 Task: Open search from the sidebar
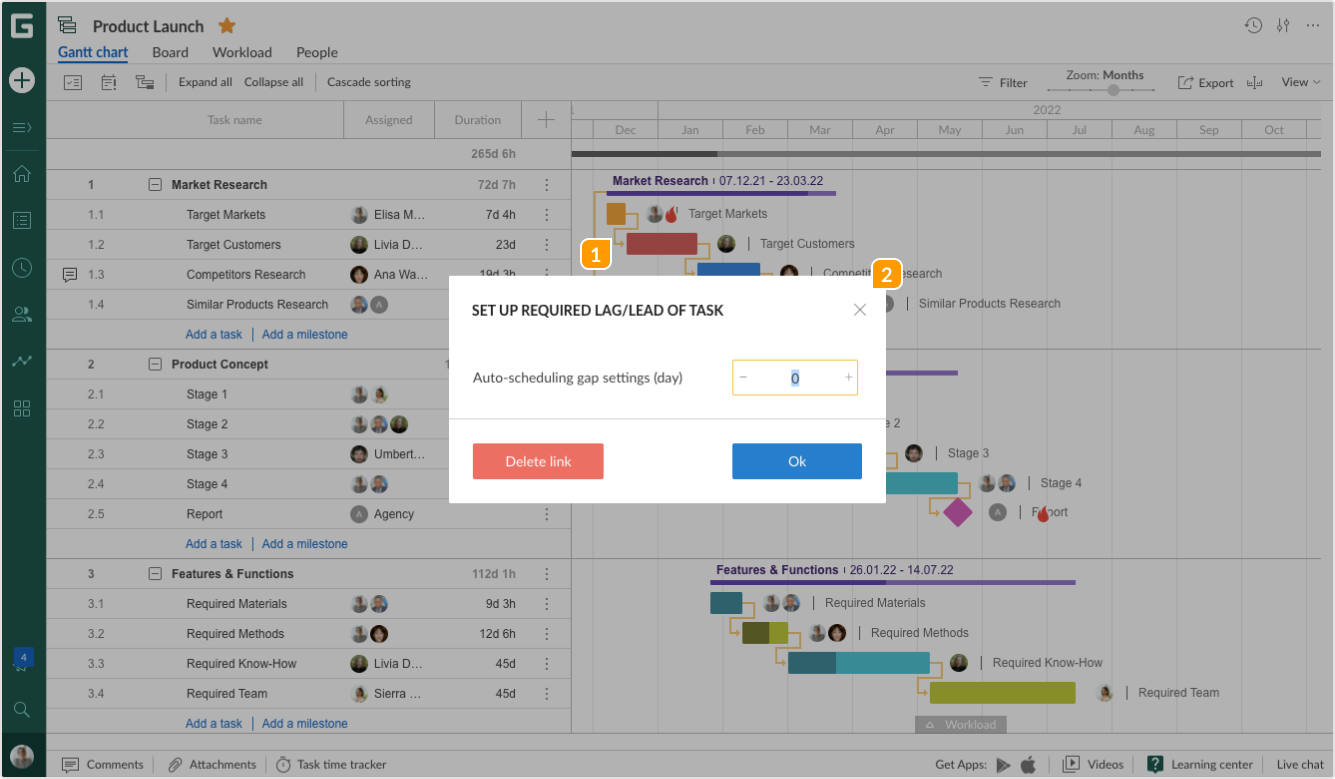[x=22, y=710]
